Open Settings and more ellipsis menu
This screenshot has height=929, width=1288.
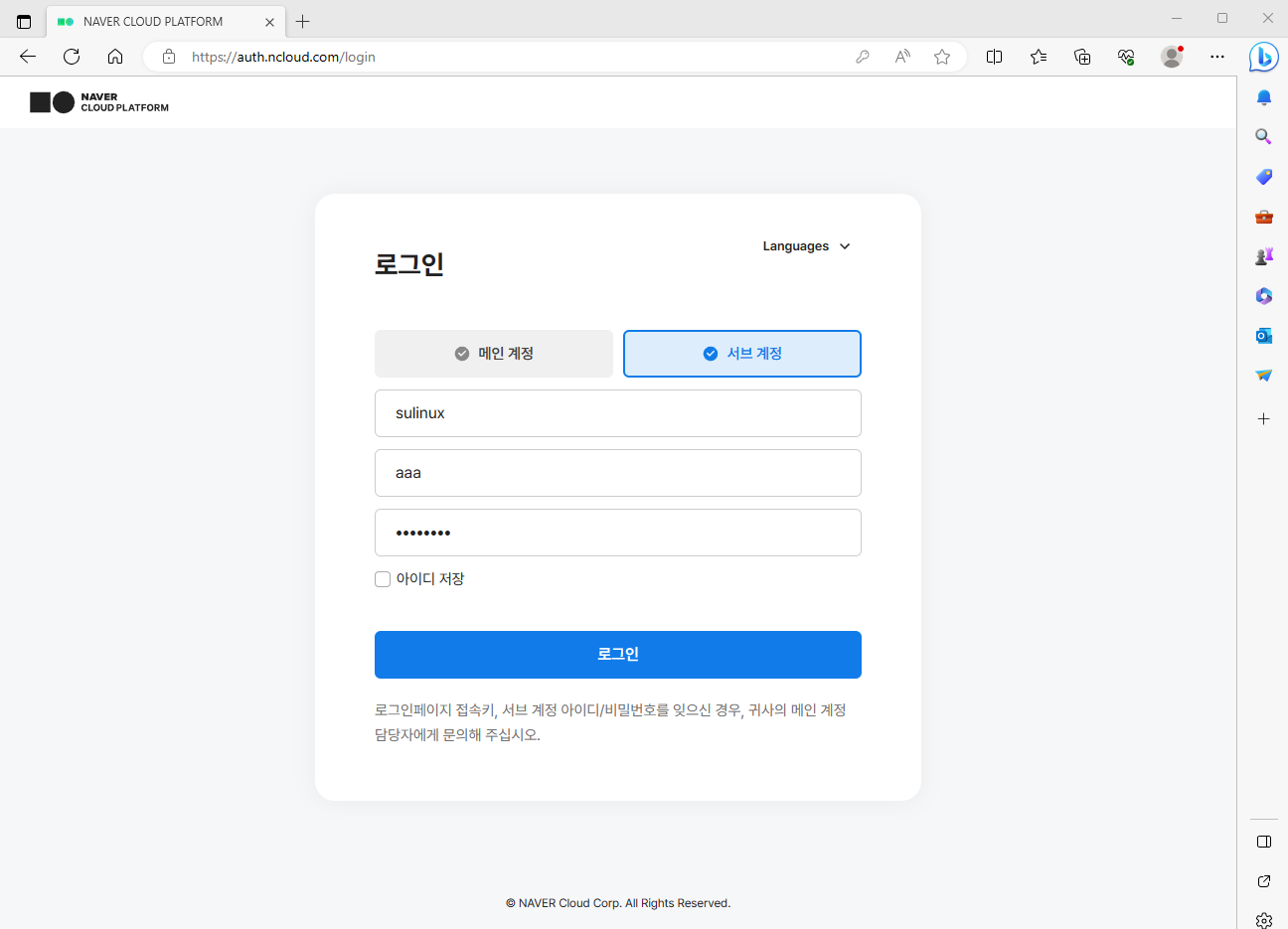pos(1217,57)
